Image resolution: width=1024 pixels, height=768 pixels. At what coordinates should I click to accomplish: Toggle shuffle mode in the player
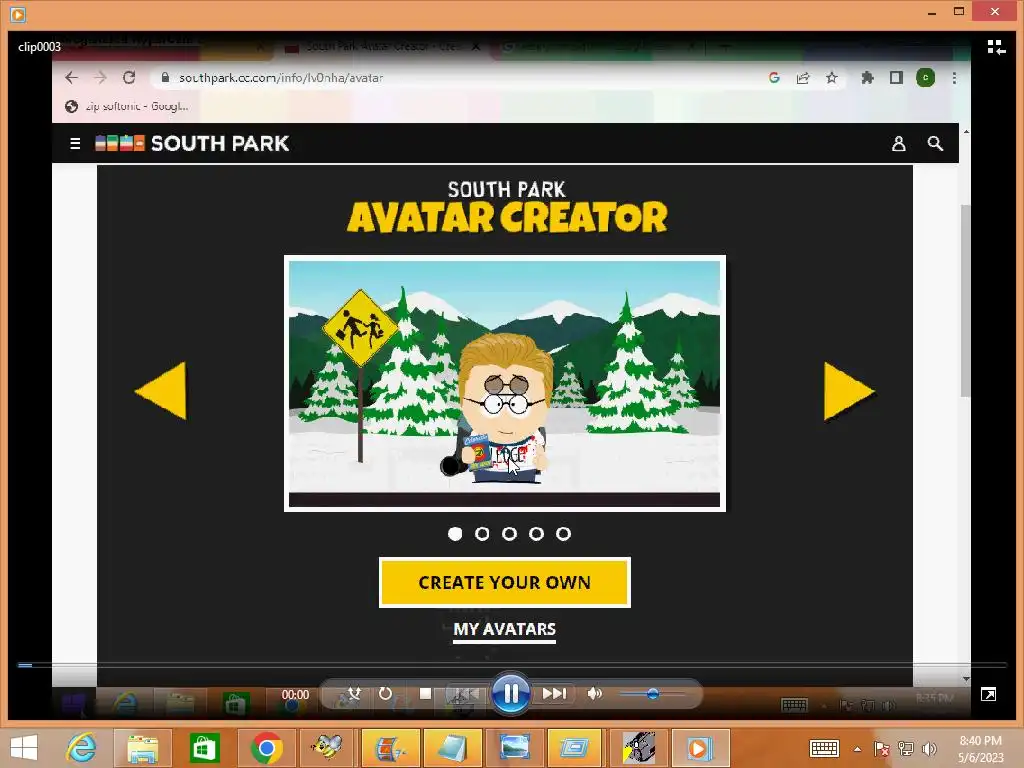354,694
